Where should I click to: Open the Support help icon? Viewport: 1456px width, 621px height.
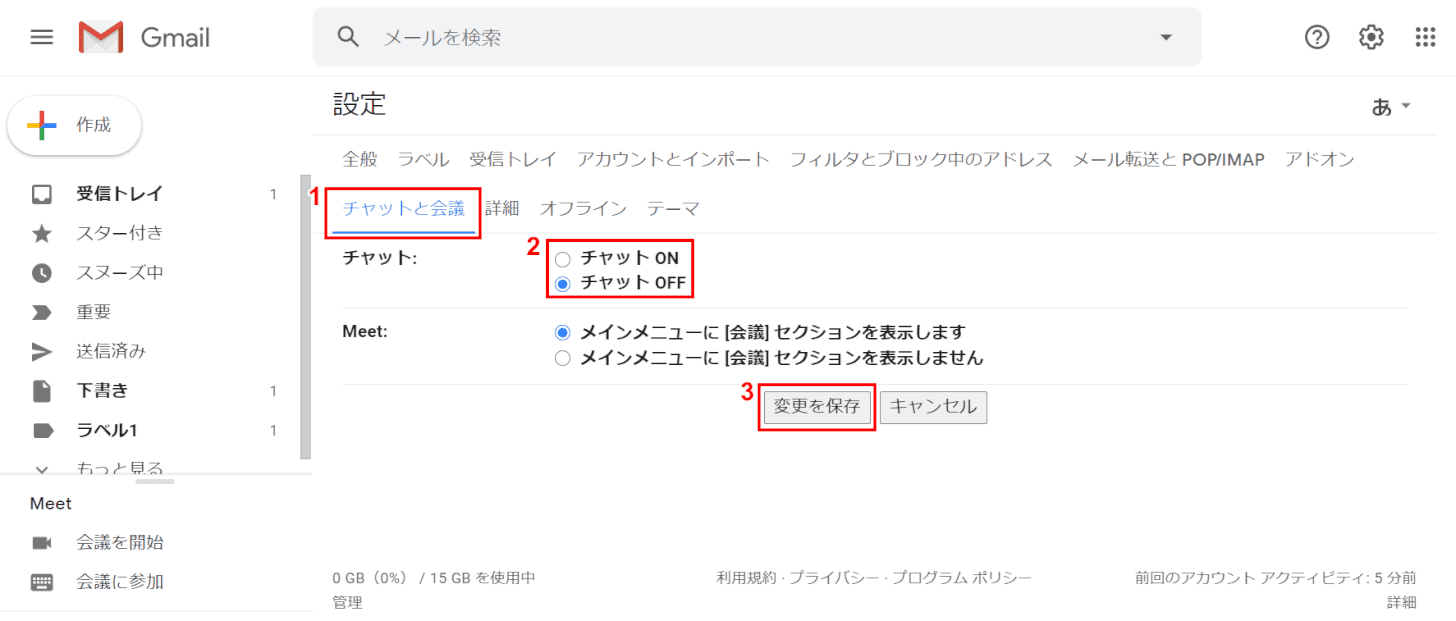[x=1317, y=37]
